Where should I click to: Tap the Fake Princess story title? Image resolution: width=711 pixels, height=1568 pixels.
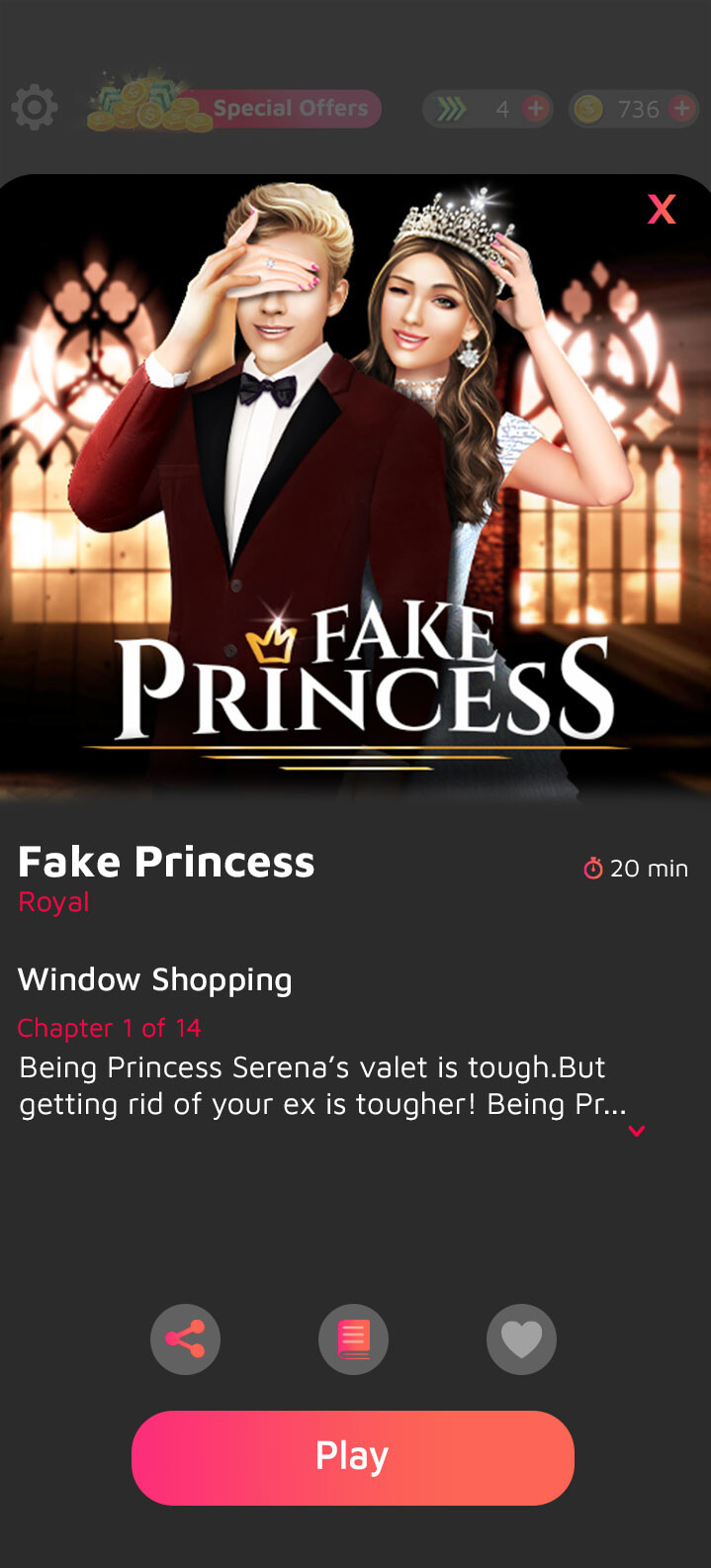pyautogui.click(x=166, y=862)
